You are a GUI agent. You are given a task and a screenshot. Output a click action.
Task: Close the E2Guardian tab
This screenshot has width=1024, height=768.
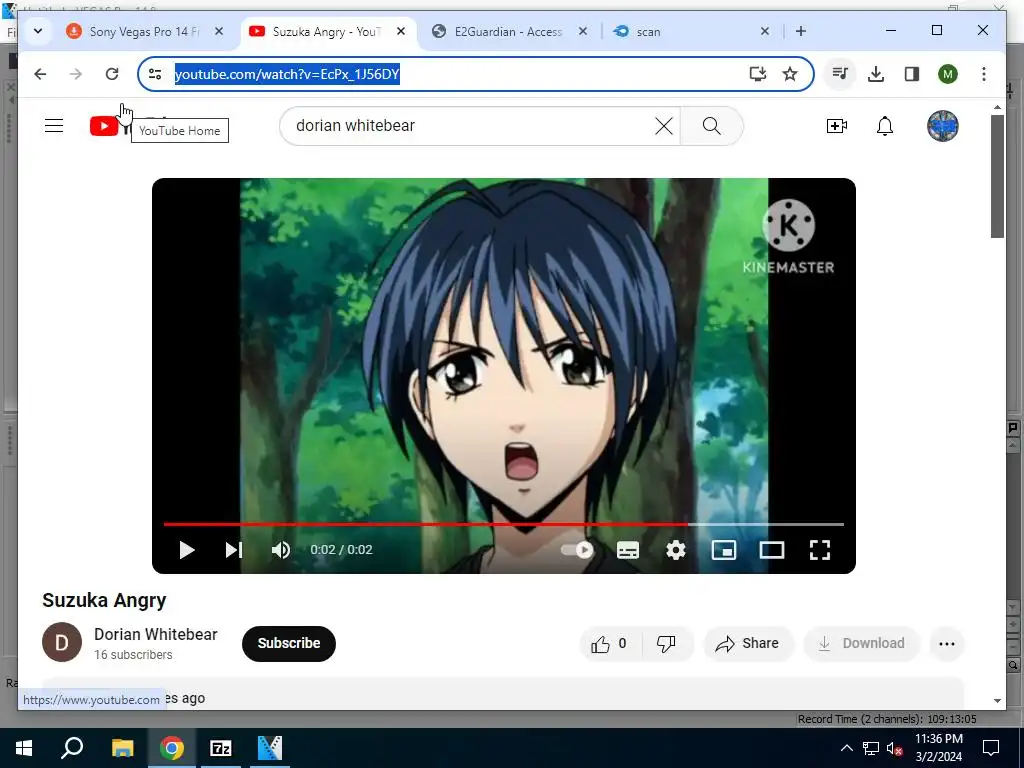pyautogui.click(x=583, y=31)
